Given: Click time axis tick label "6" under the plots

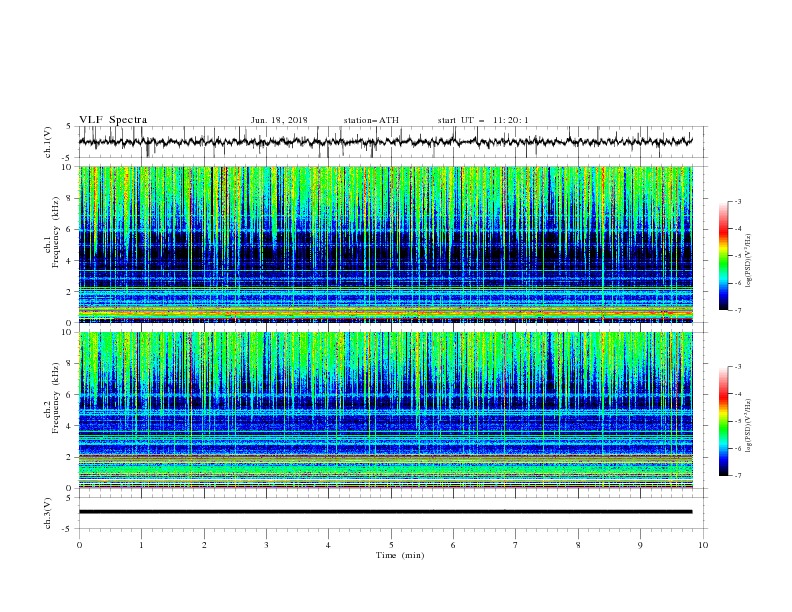Looking at the screenshot, I should click(x=453, y=545).
